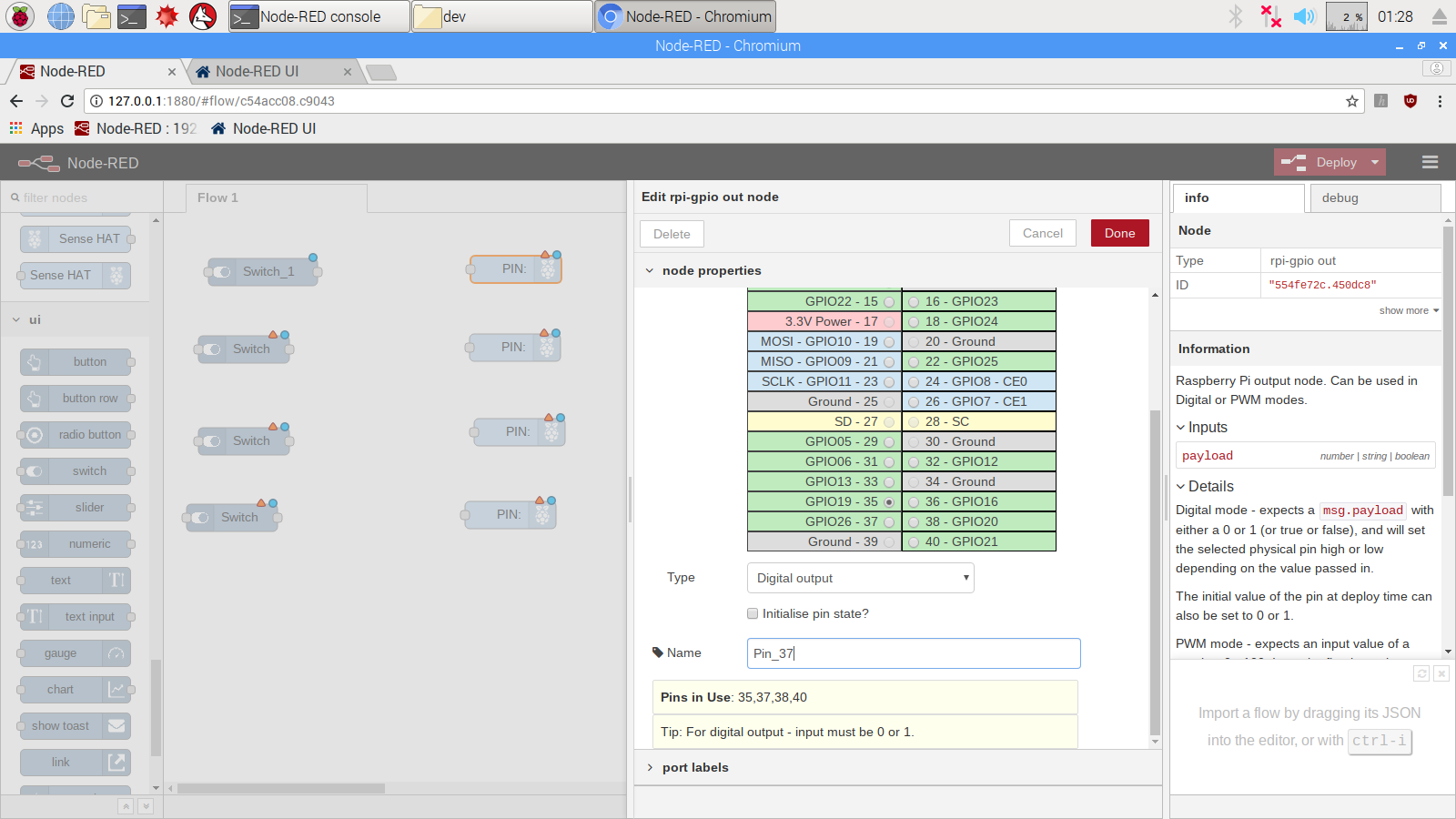Open the Mathematica red star icon

click(167, 16)
